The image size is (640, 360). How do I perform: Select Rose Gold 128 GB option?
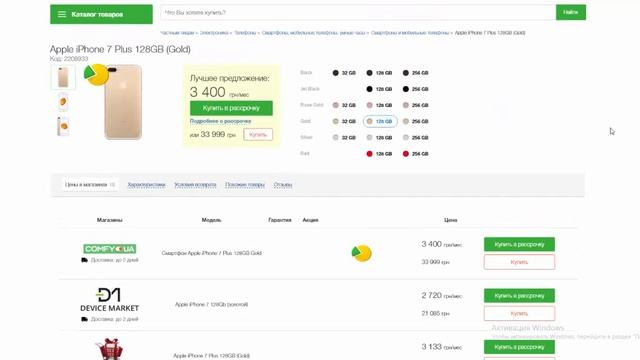(x=379, y=105)
